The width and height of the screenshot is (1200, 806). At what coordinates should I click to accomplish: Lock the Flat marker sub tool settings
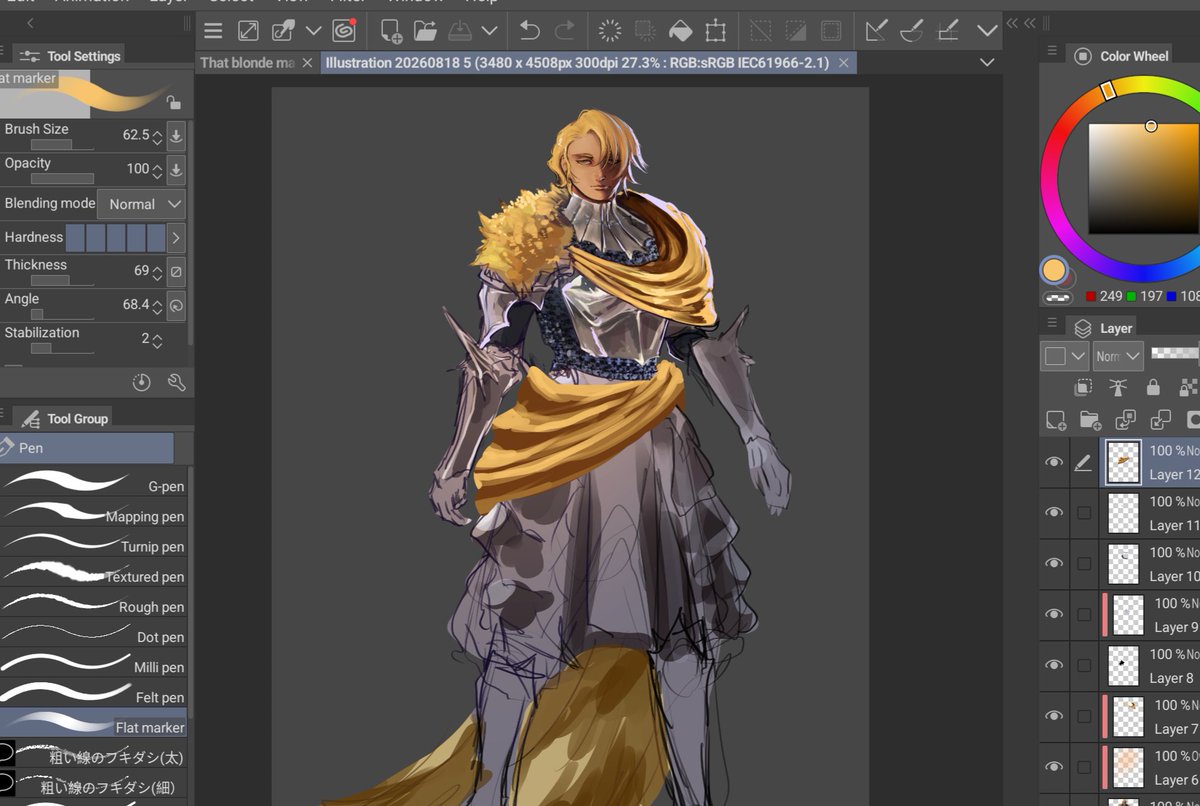tap(173, 102)
